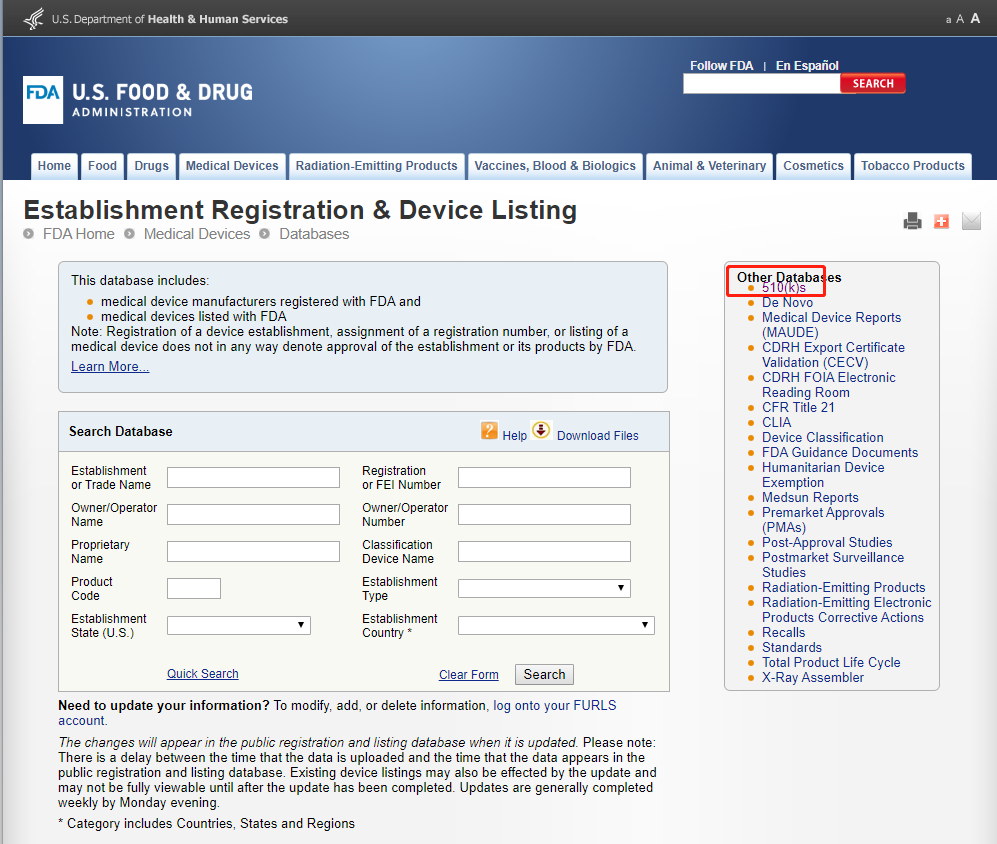Screen dimensions: 997x844
Task: Click the red plus share icon
Action: click(941, 221)
